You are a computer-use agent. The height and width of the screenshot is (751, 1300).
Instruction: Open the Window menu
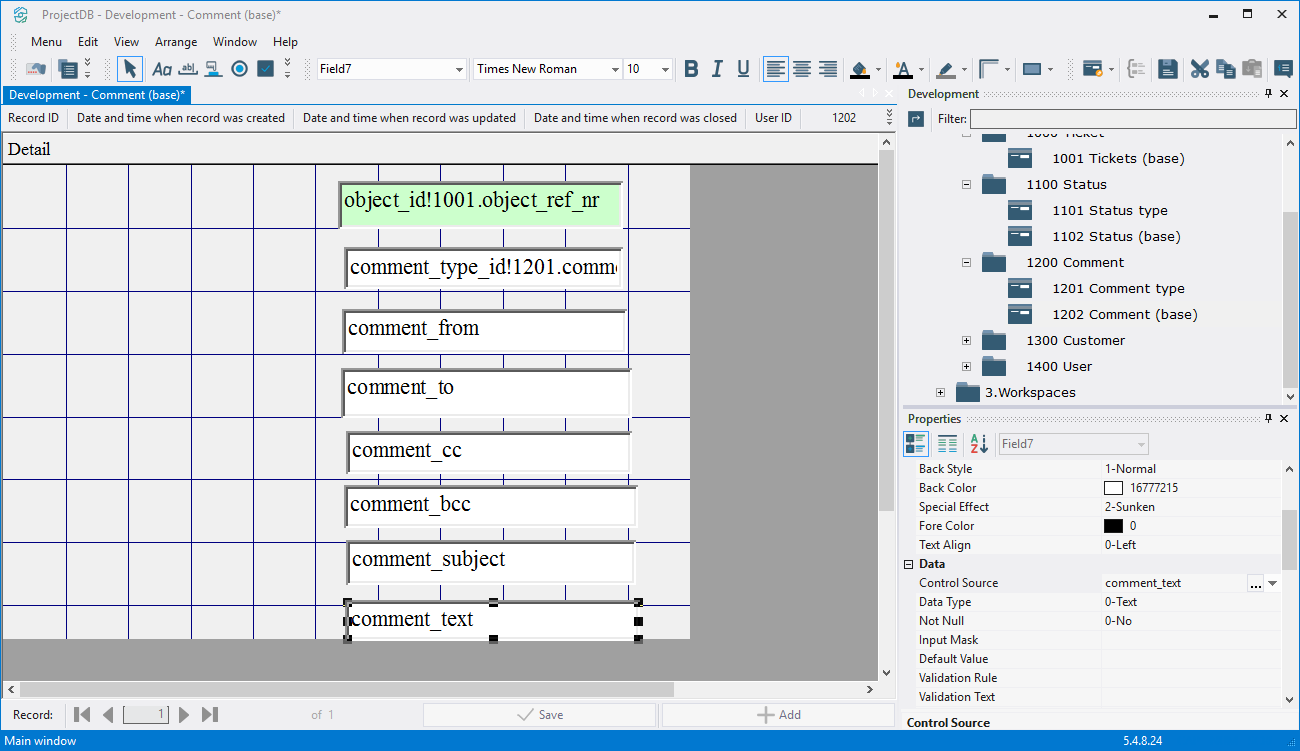pyautogui.click(x=235, y=42)
